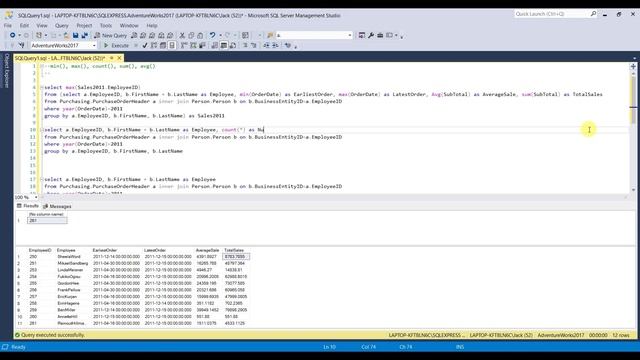Toggle IntelliSense Enabled button

coord(172,46)
